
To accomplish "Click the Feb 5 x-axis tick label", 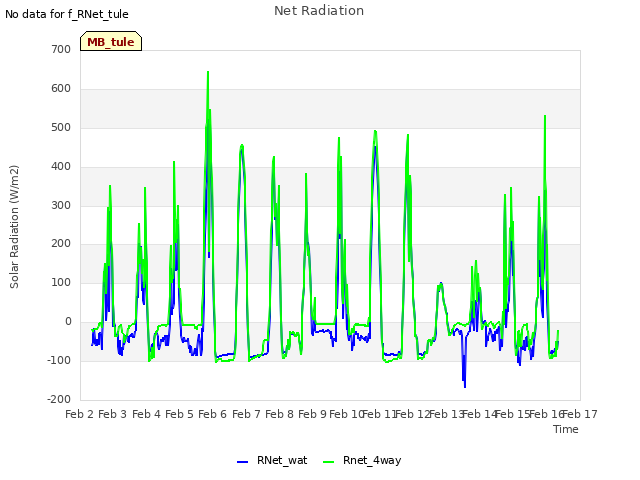I will 179,414.
